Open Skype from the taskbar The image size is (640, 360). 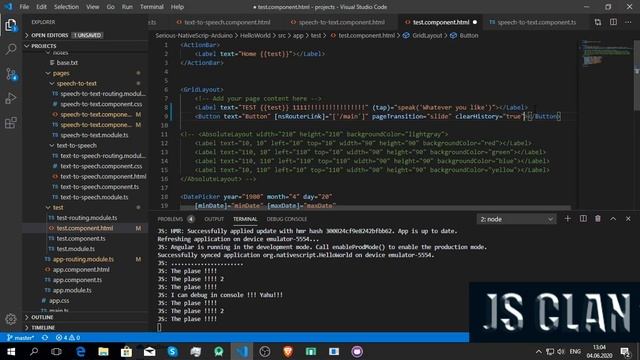173,351
